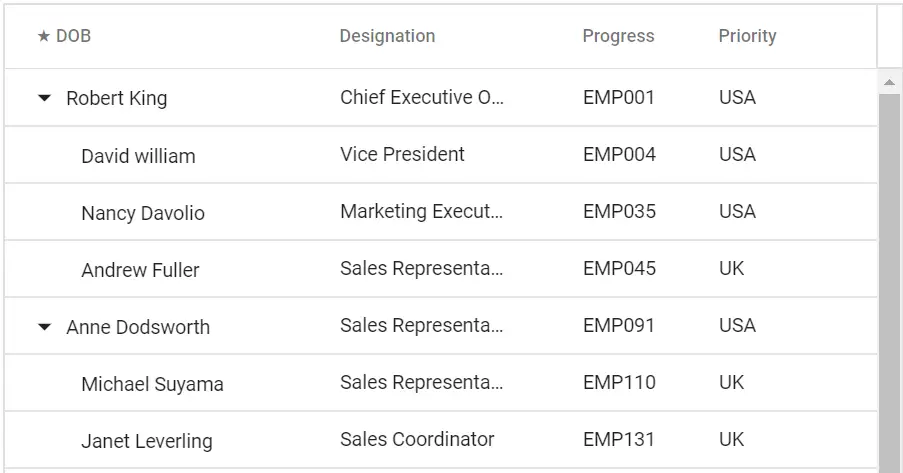
Task: Click the Sales Coordinator cell
Action: tap(417, 440)
